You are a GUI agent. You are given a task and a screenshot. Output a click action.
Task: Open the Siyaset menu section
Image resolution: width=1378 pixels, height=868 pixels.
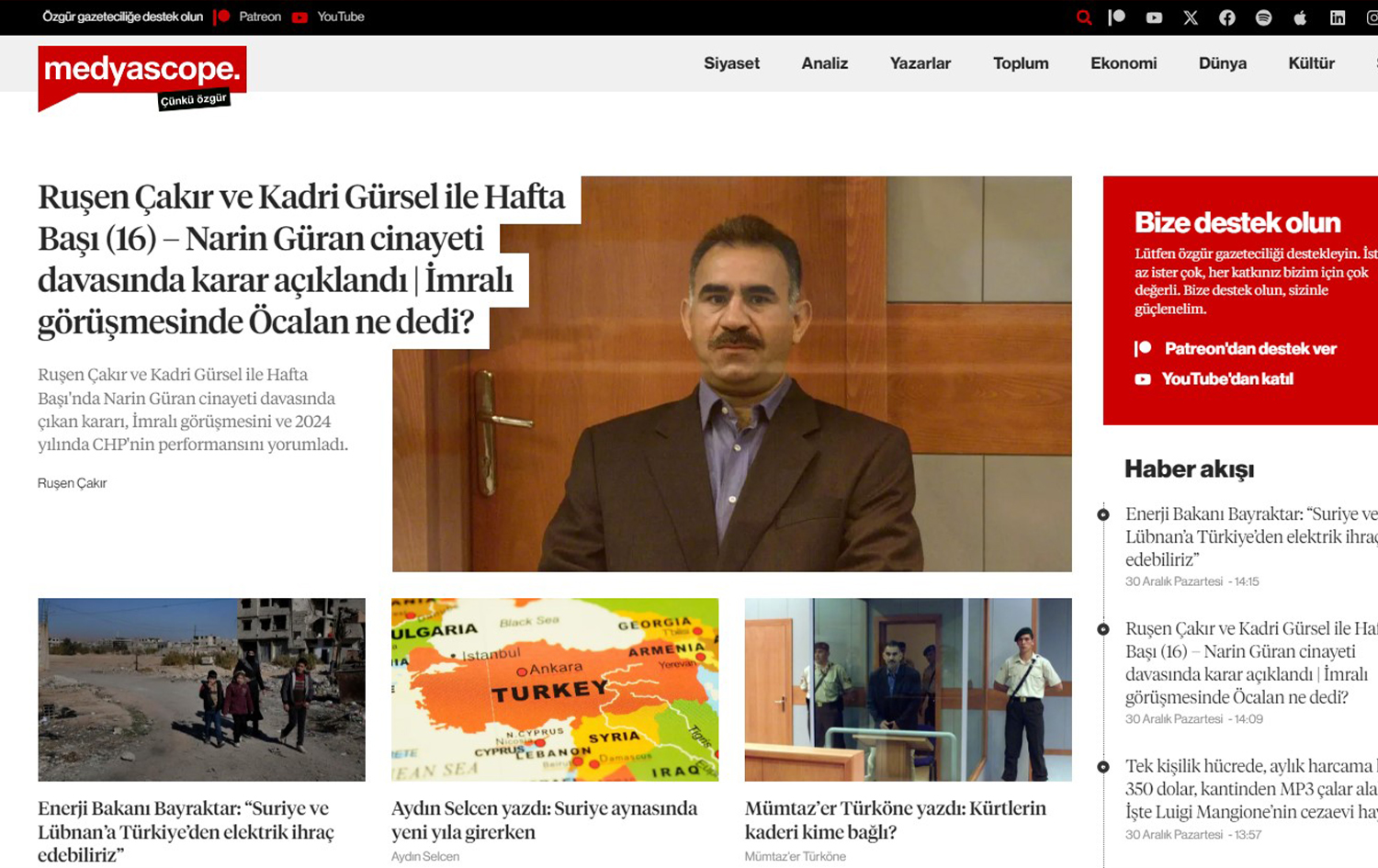pos(731,63)
